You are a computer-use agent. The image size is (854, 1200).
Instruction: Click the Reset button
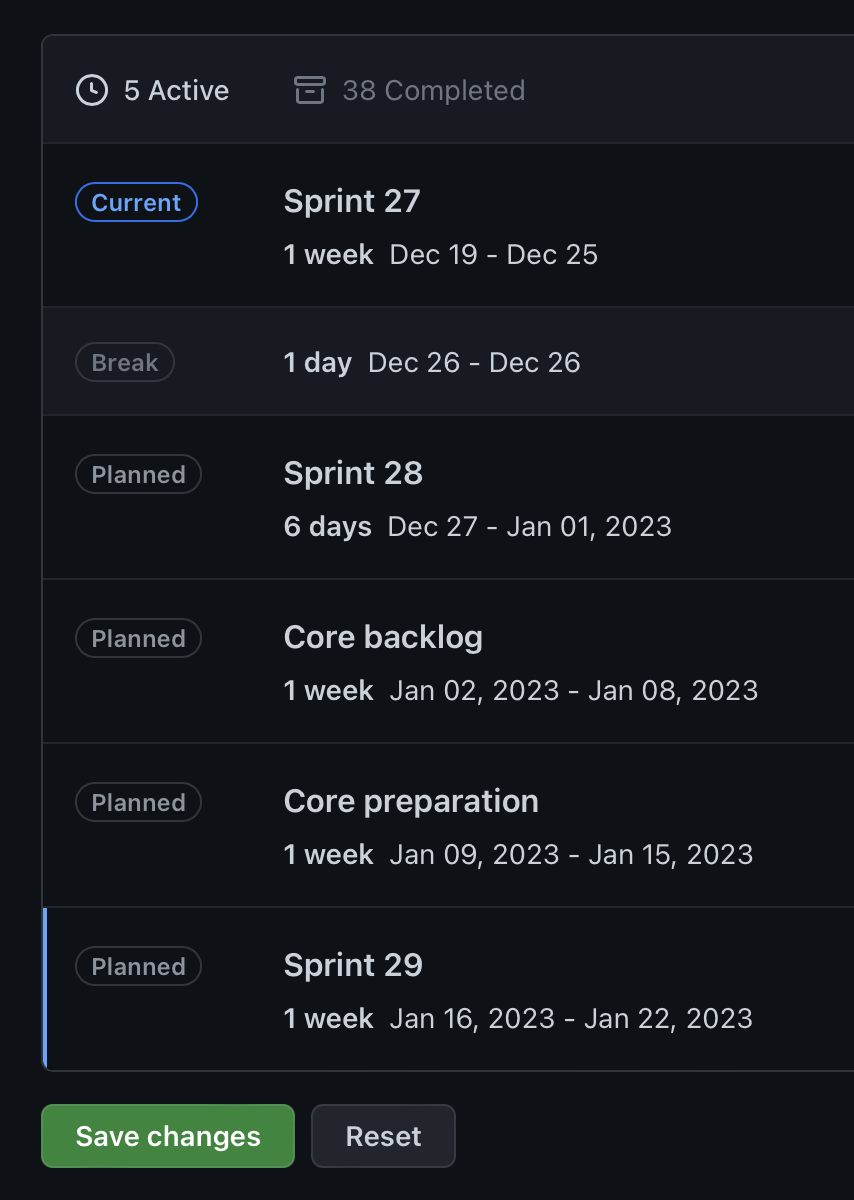click(383, 1136)
